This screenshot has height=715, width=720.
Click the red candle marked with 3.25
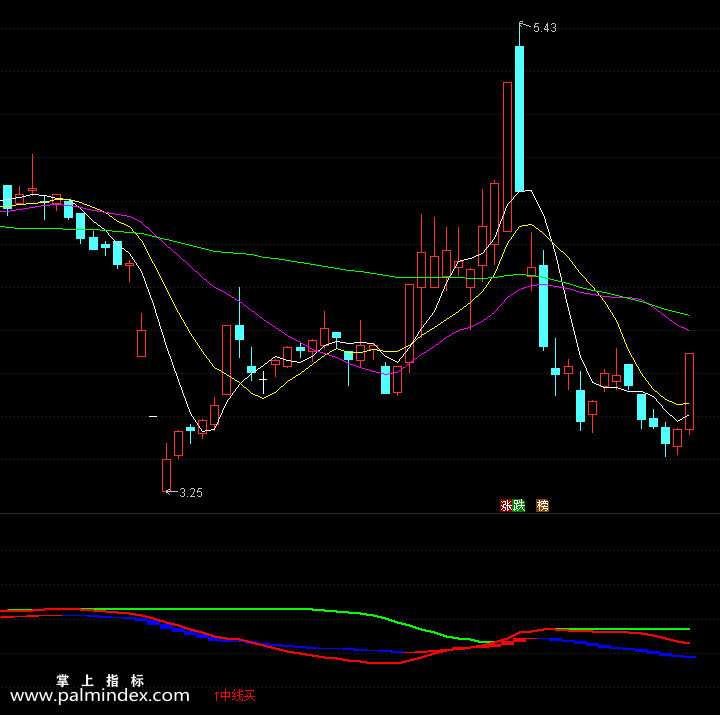[166, 475]
